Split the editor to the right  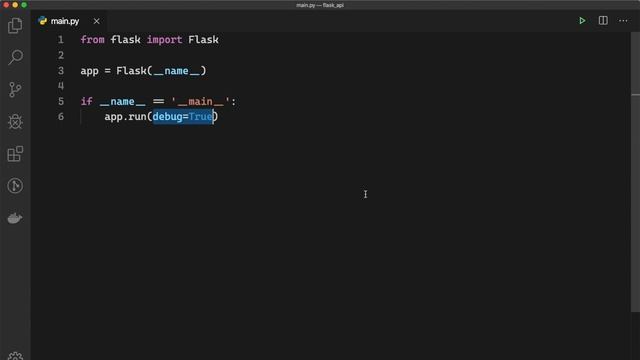(x=603, y=20)
